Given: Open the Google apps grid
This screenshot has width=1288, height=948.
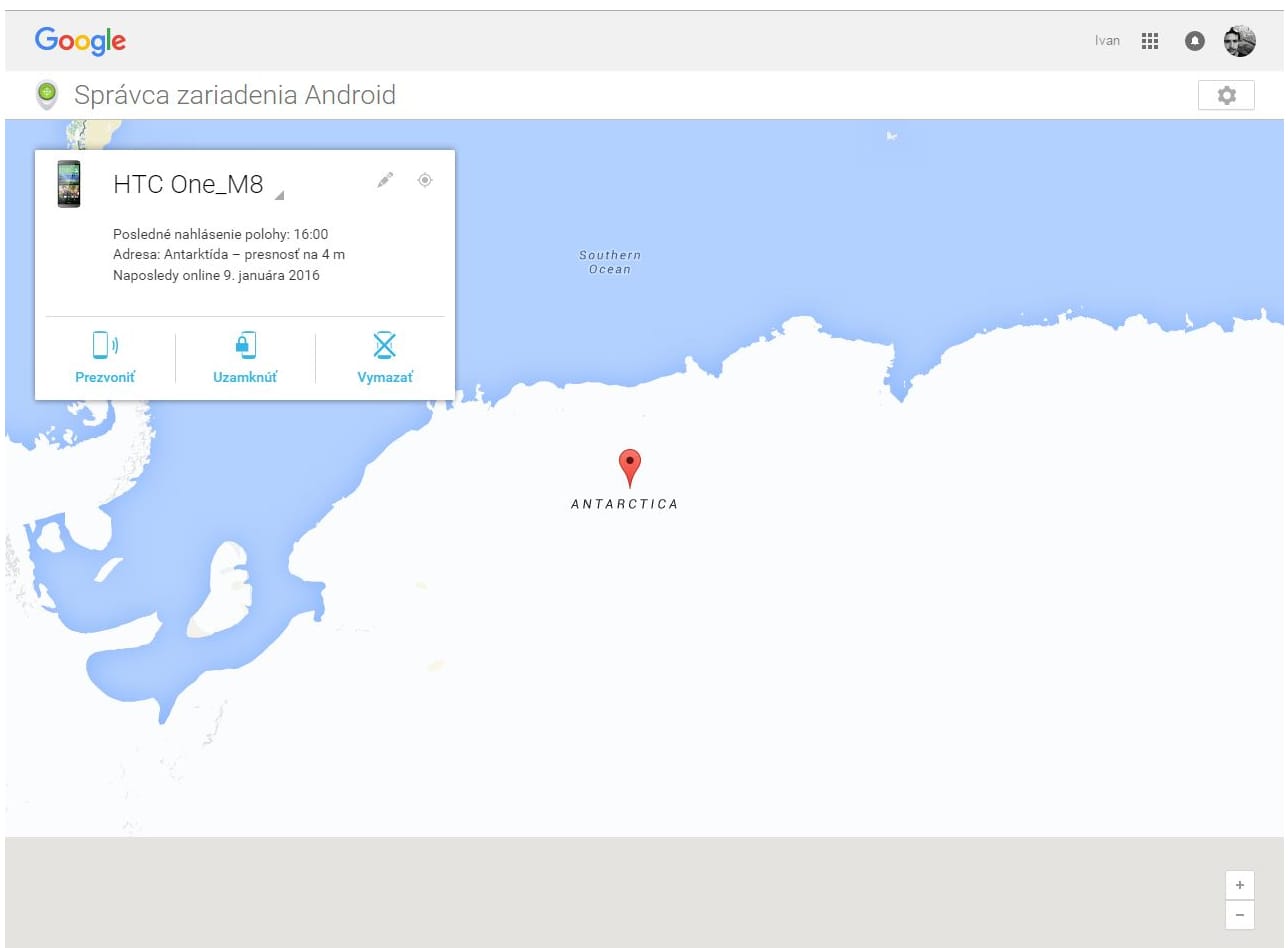Looking at the screenshot, I should click(1150, 41).
